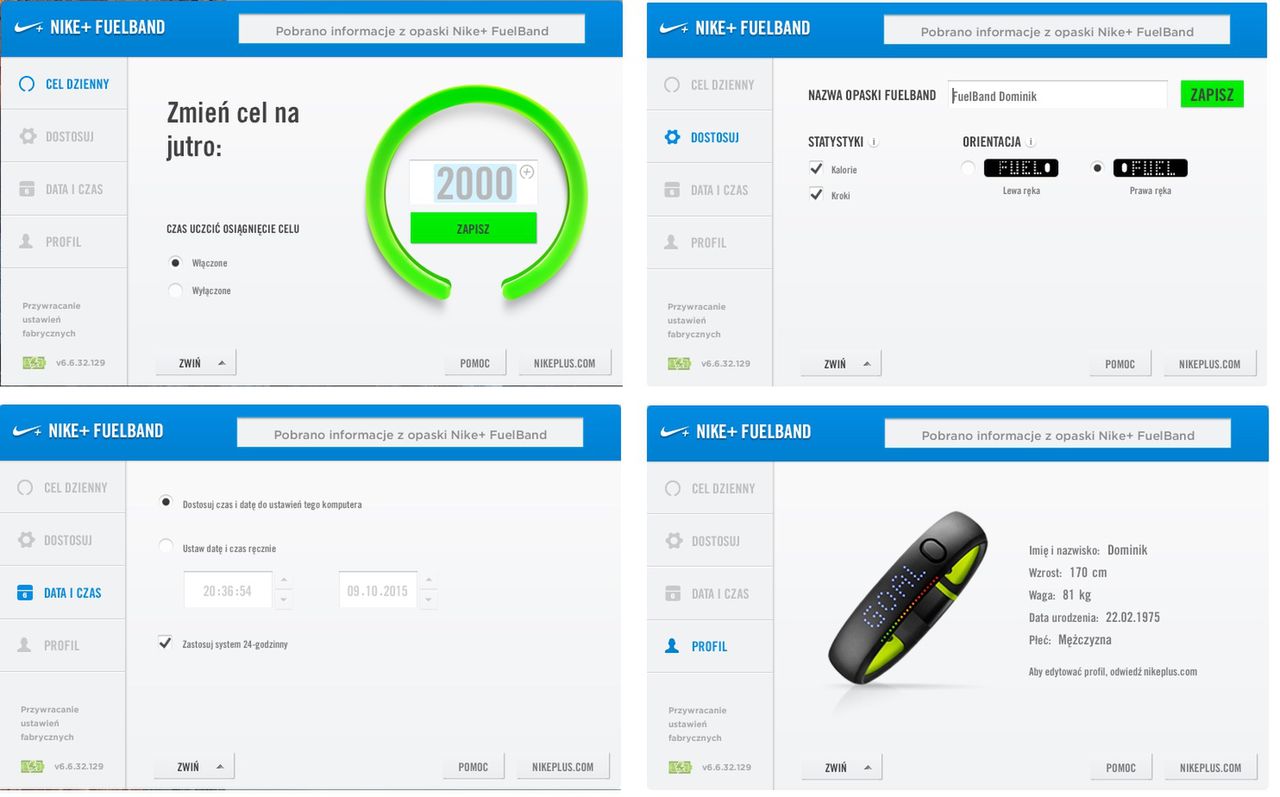Click NIKEPLUS.COM in the FuelBand name window
Screen dimensions: 1280x797
click(x=1210, y=364)
